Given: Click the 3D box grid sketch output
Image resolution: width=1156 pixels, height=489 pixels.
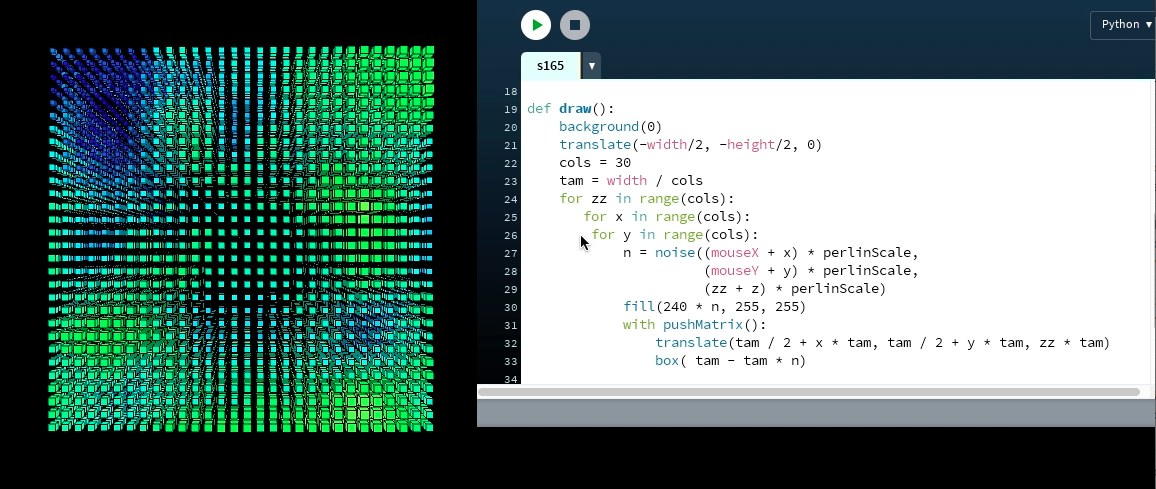Looking at the screenshot, I should 241,239.
